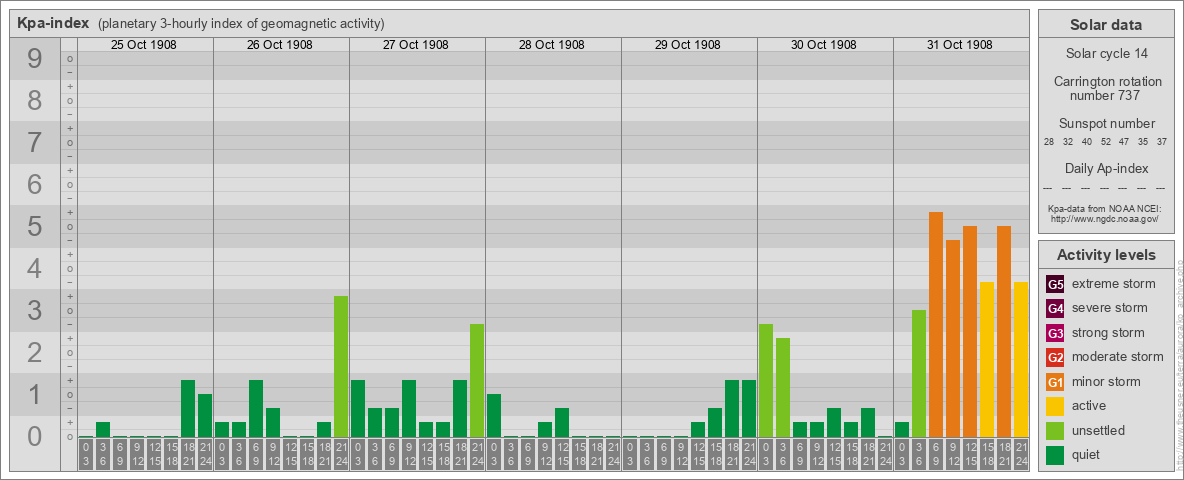The height and width of the screenshot is (480, 1184).
Task: Select the 28 Oct 1908 date header
Action: 551,45
